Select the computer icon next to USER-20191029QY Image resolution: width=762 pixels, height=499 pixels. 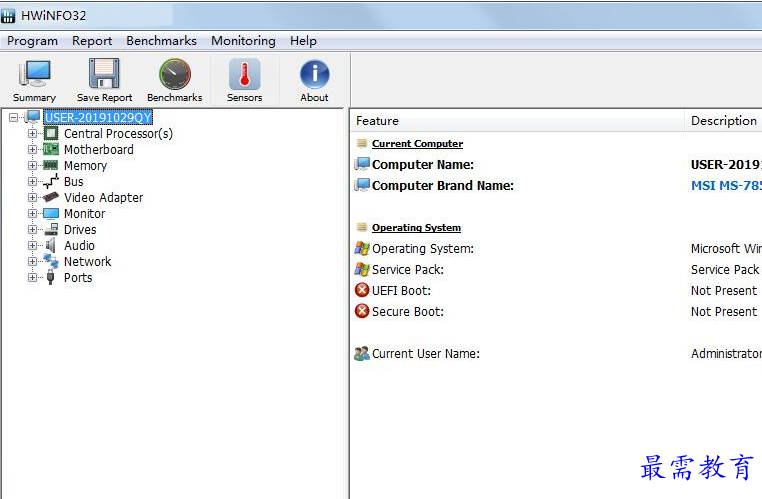(x=33, y=117)
